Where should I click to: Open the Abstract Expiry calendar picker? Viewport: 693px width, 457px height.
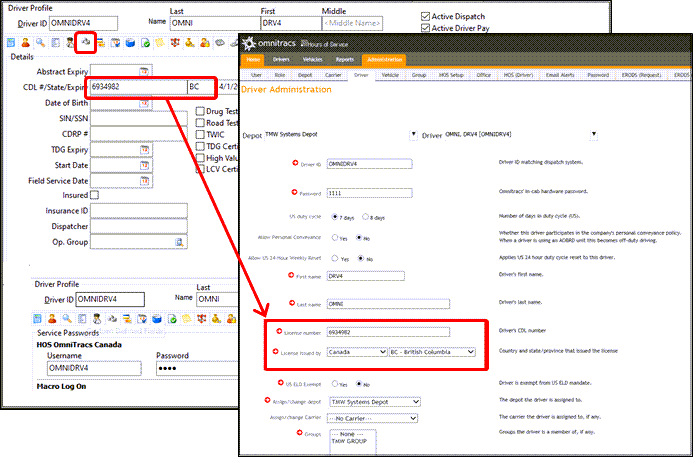144,71
